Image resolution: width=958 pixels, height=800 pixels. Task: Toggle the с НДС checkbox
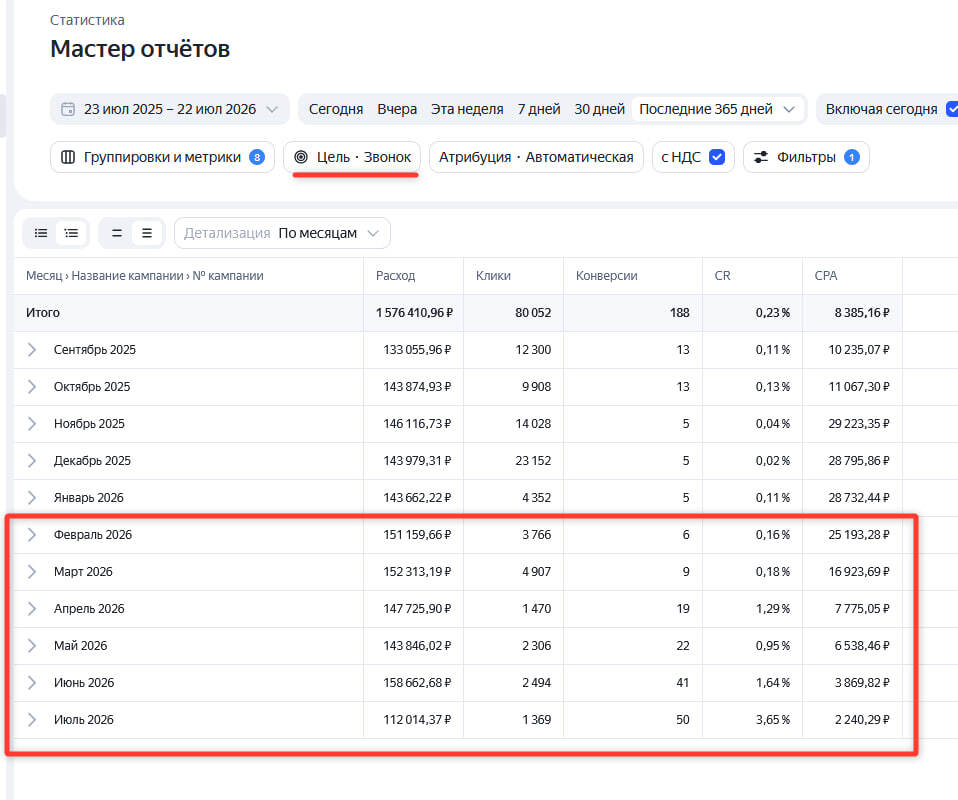(717, 157)
